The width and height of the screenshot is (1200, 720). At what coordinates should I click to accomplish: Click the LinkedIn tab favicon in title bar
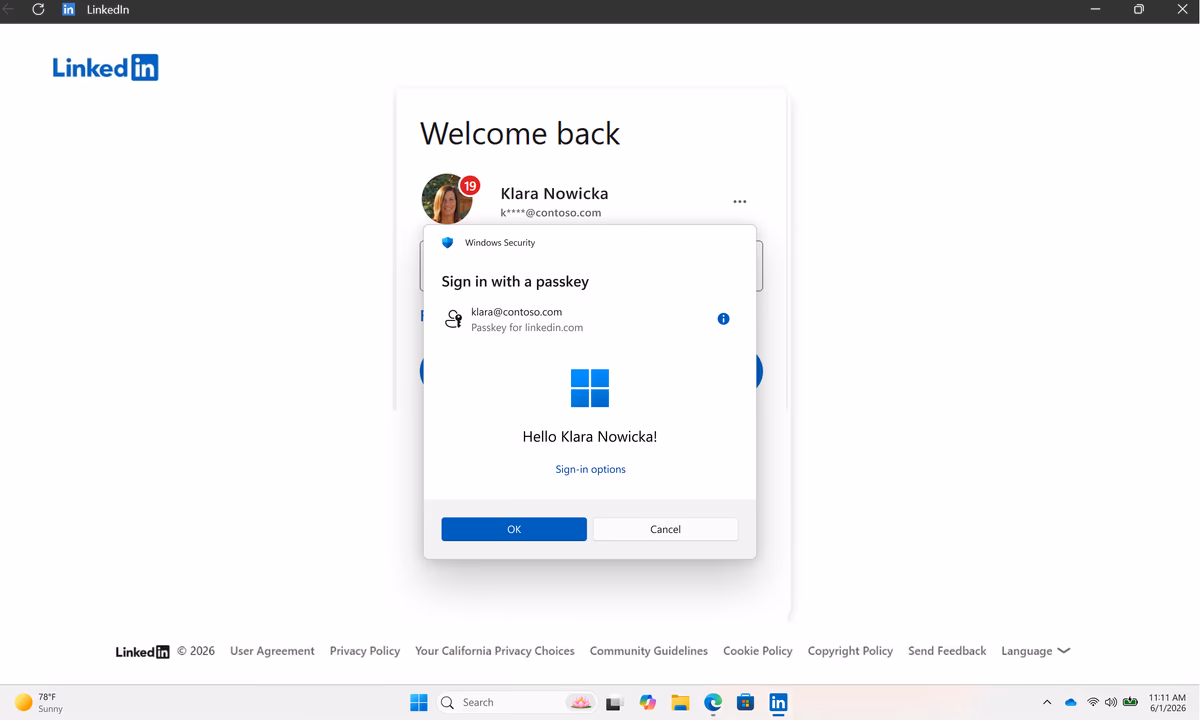69,9
